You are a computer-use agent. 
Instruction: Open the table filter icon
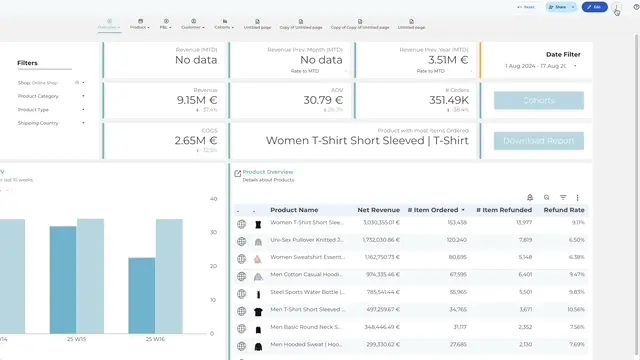pyautogui.click(x=563, y=198)
